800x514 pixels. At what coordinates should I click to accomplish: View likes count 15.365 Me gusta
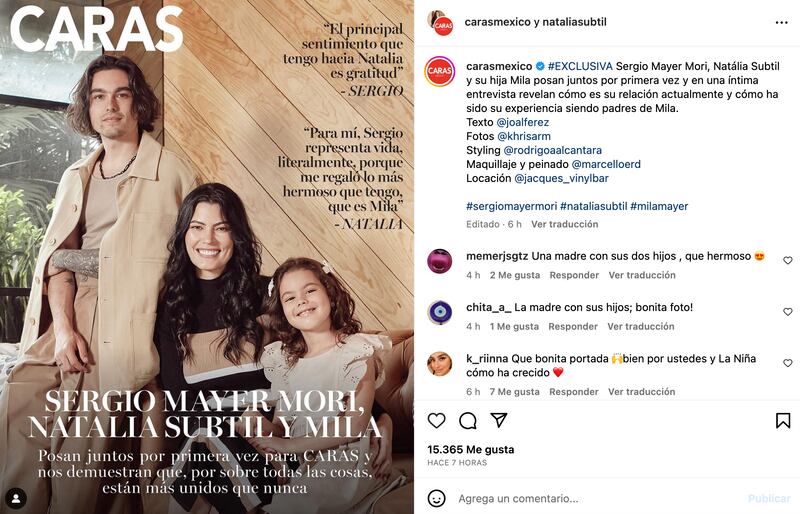coord(469,449)
